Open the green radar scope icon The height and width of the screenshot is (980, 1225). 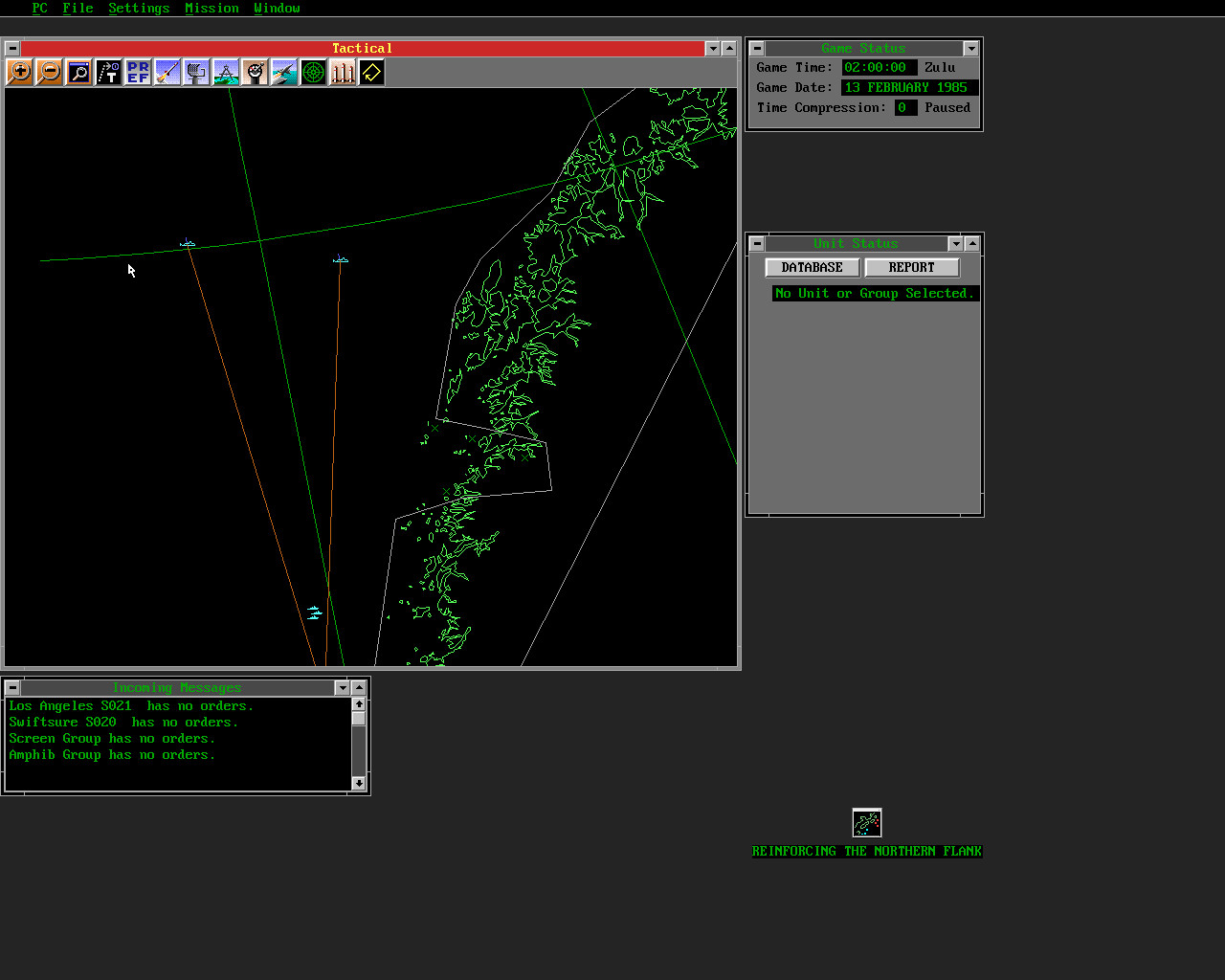[313, 72]
